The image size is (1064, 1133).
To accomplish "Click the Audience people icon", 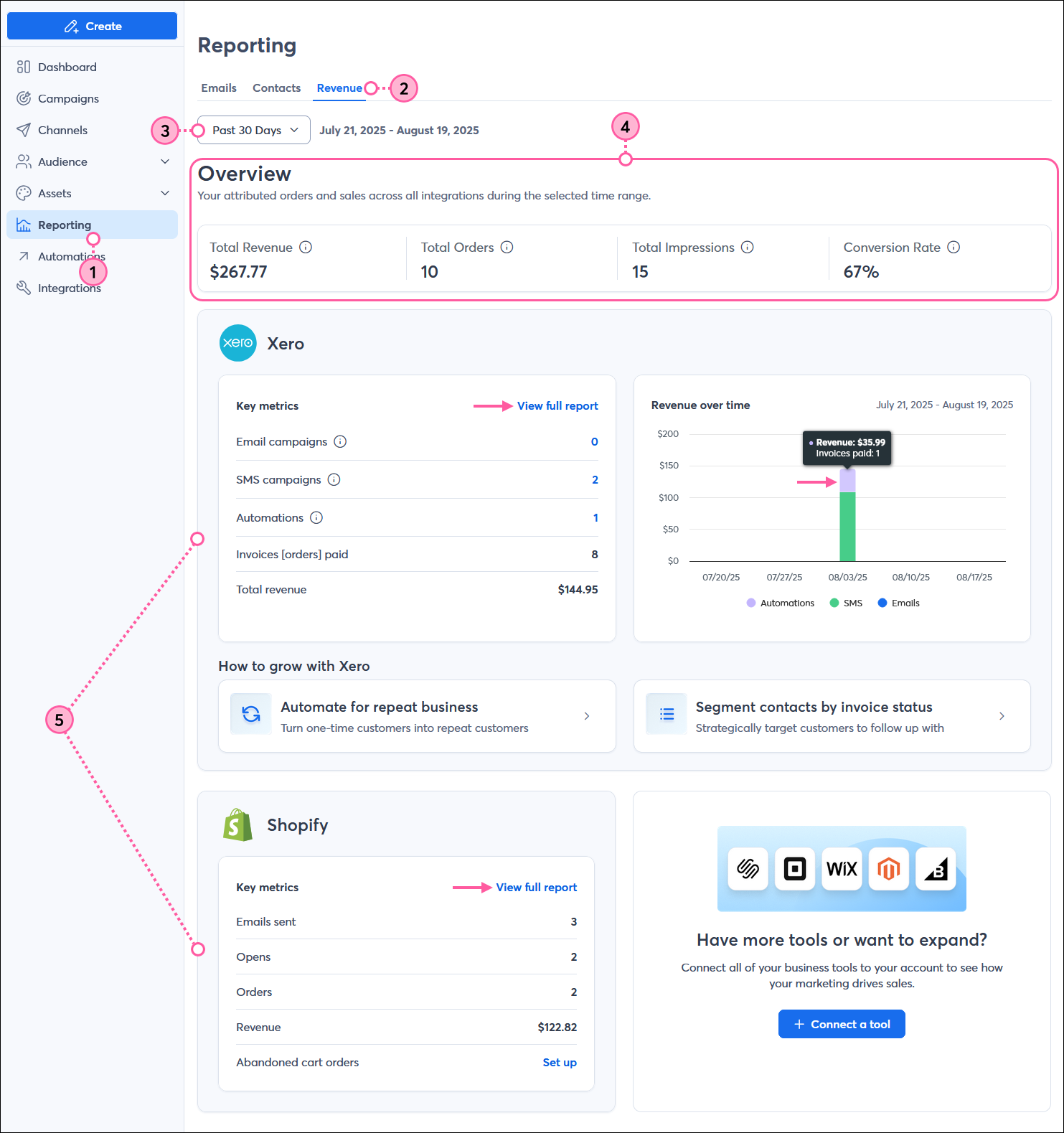I will (24, 161).
